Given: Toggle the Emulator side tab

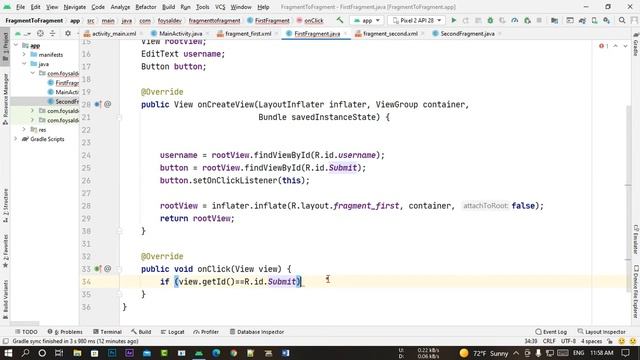Looking at the screenshot, I should [x=636, y=239].
